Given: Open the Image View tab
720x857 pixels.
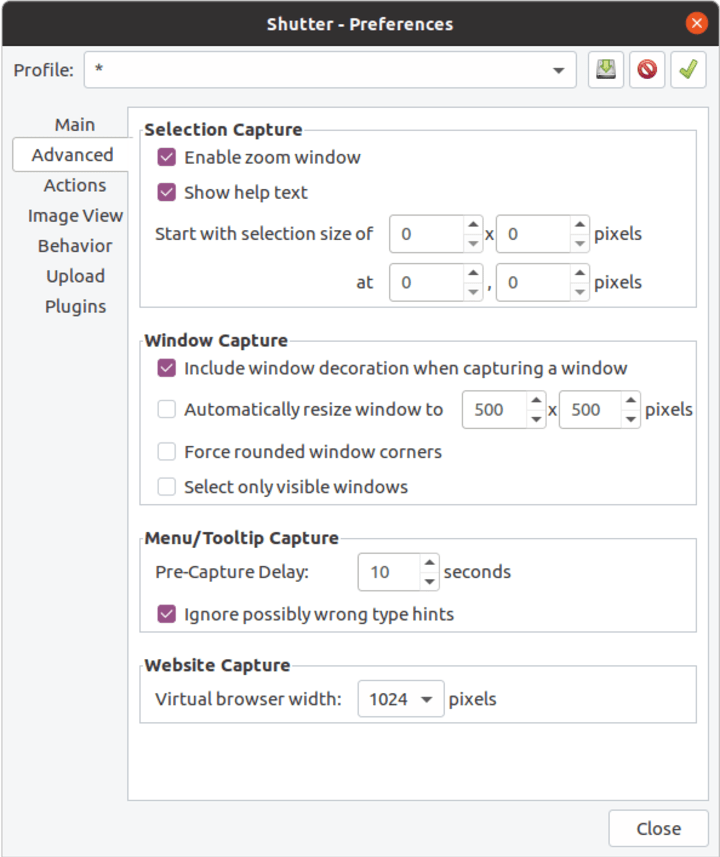Looking at the screenshot, I should click(x=75, y=216).
